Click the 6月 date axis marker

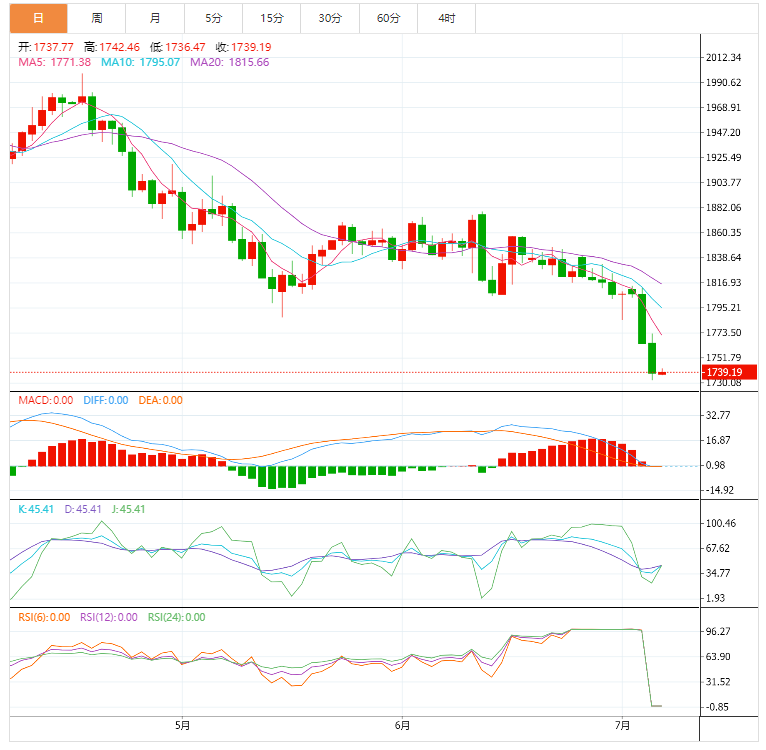click(402, 726)
